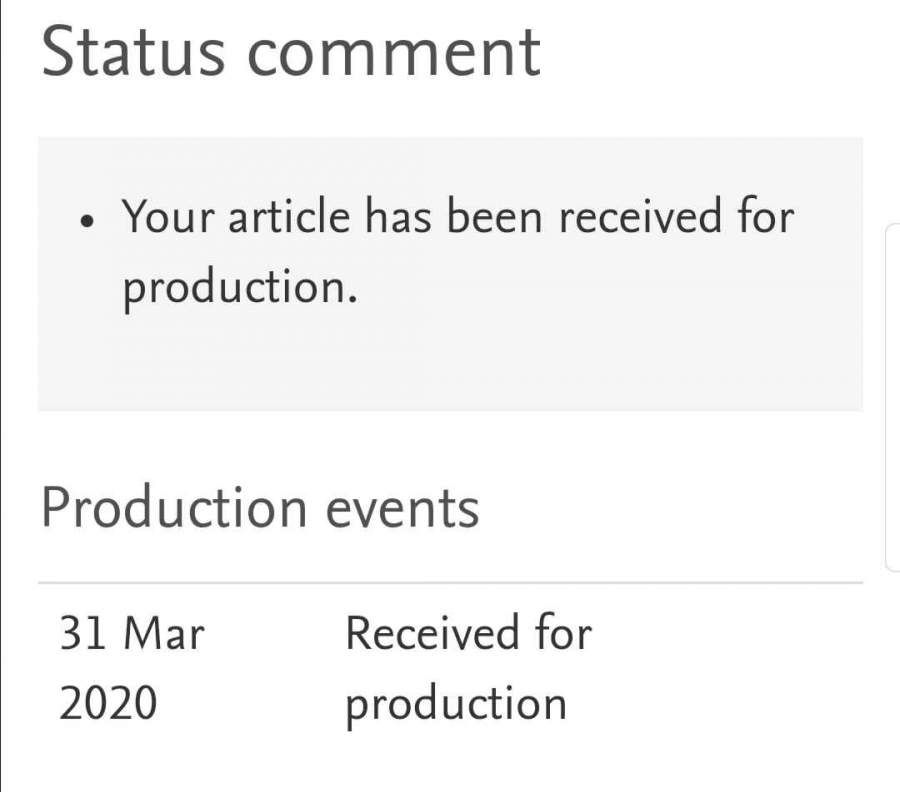
Task: Click the year "2020" in the events row
Action: click(108, 704)
